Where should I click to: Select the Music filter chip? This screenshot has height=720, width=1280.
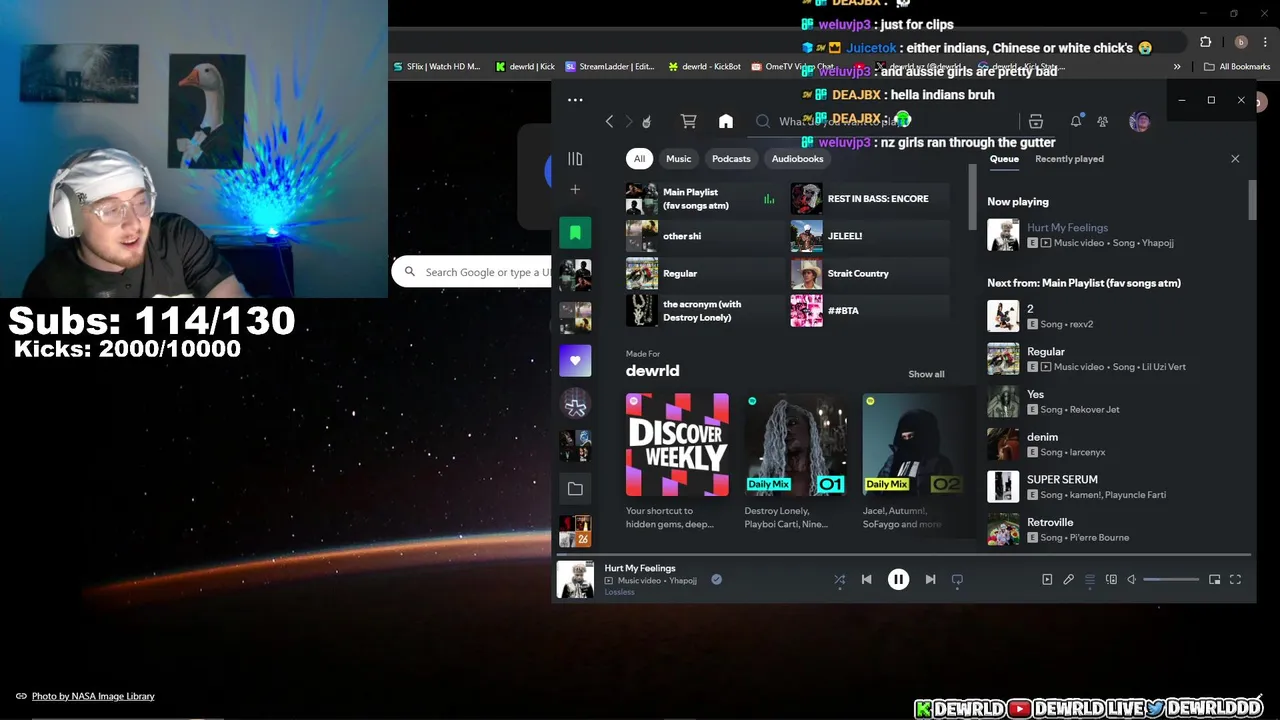(x=678, y=159)
